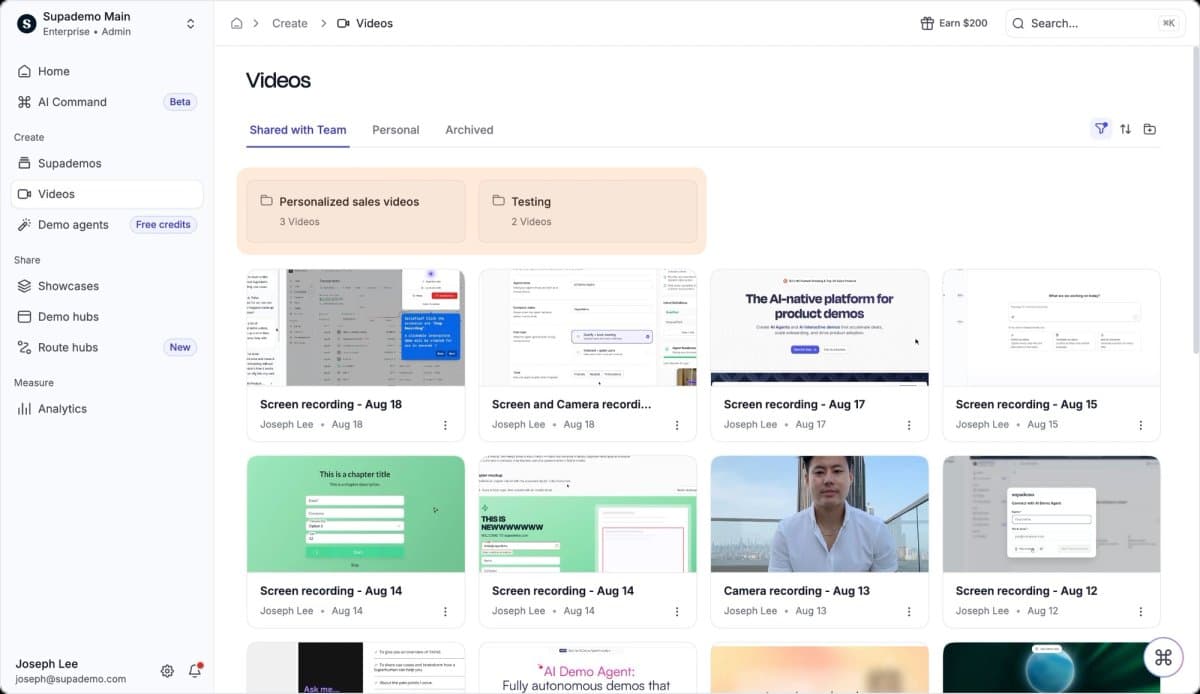This screenshot has height=694, width=1200.
Task: Click the Videos page heading
Action: [x=278, y=80]
